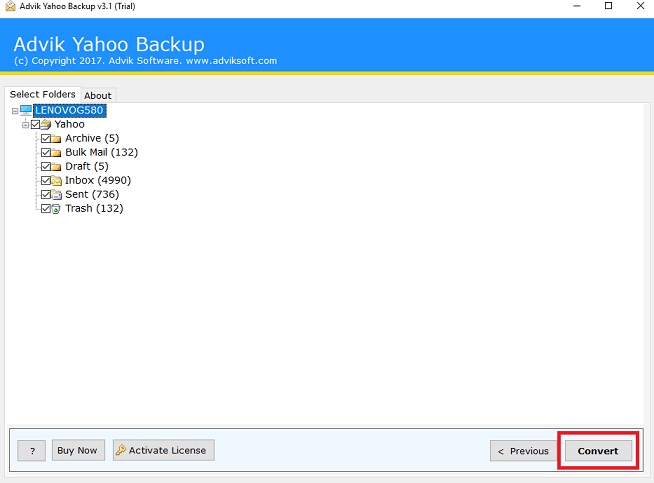
Task: Uncheck the Sent (736) checkbox
Action: [46, 194]
